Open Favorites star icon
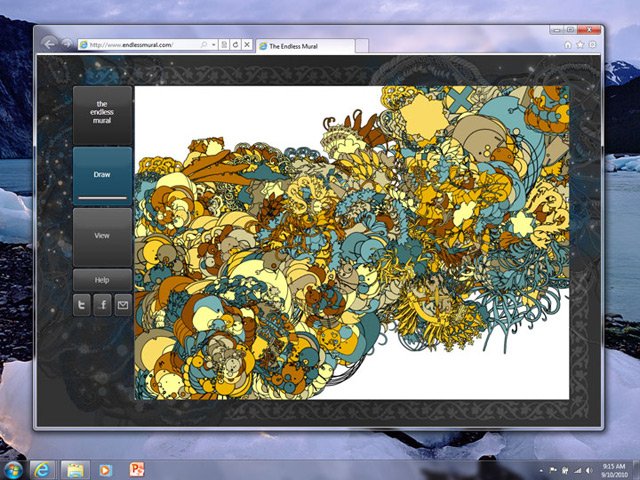The height and width of the screenshot is (480, 640). (580, 45)
